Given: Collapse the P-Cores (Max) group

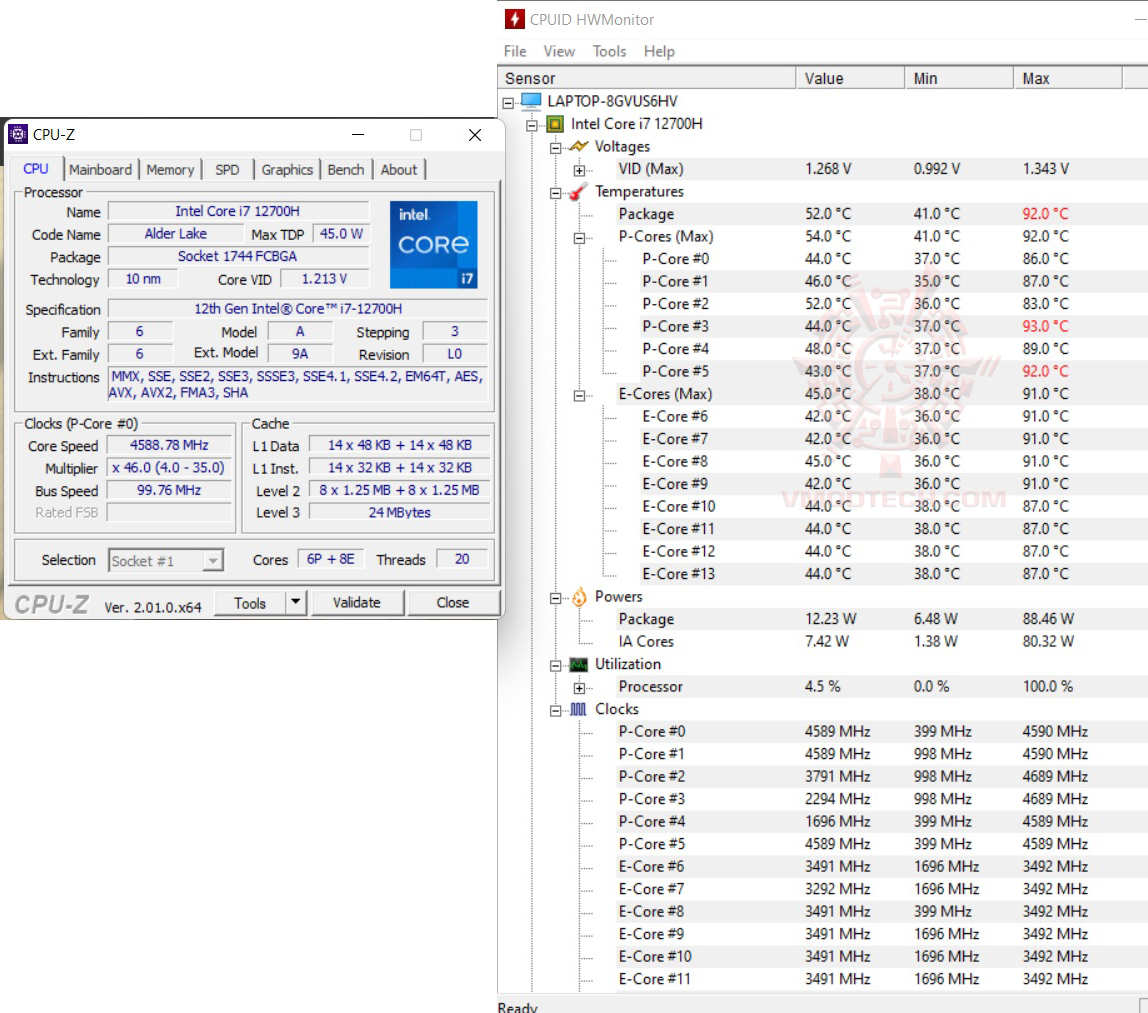Looking at the screenshot, I should pyautogui.click(x=579, y=238).
